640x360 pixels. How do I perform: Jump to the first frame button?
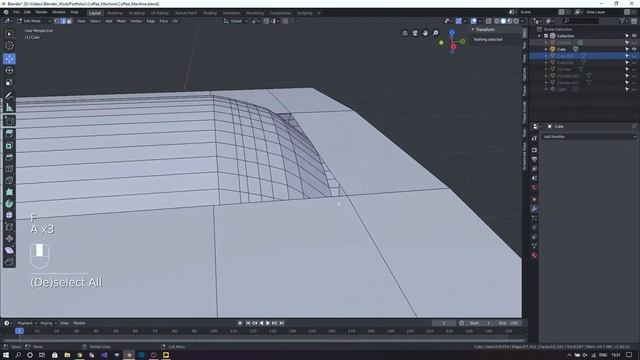pyautogui.click(x=247, y=323)
